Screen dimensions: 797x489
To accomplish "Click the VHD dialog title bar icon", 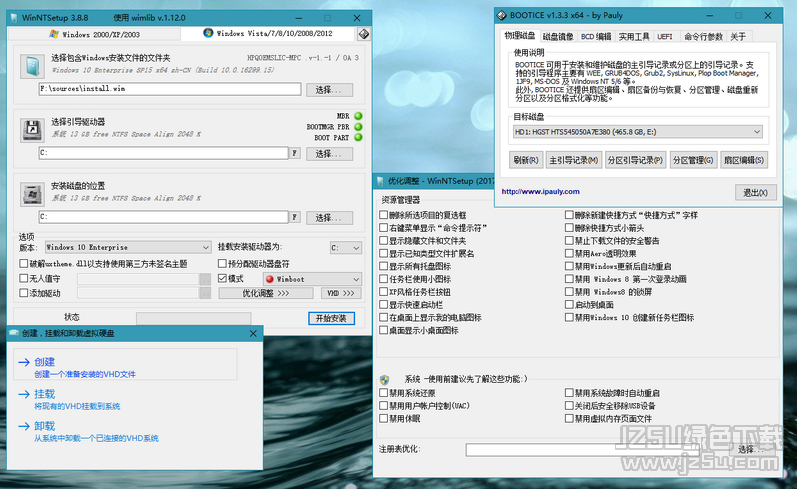I will pos(14,333).
